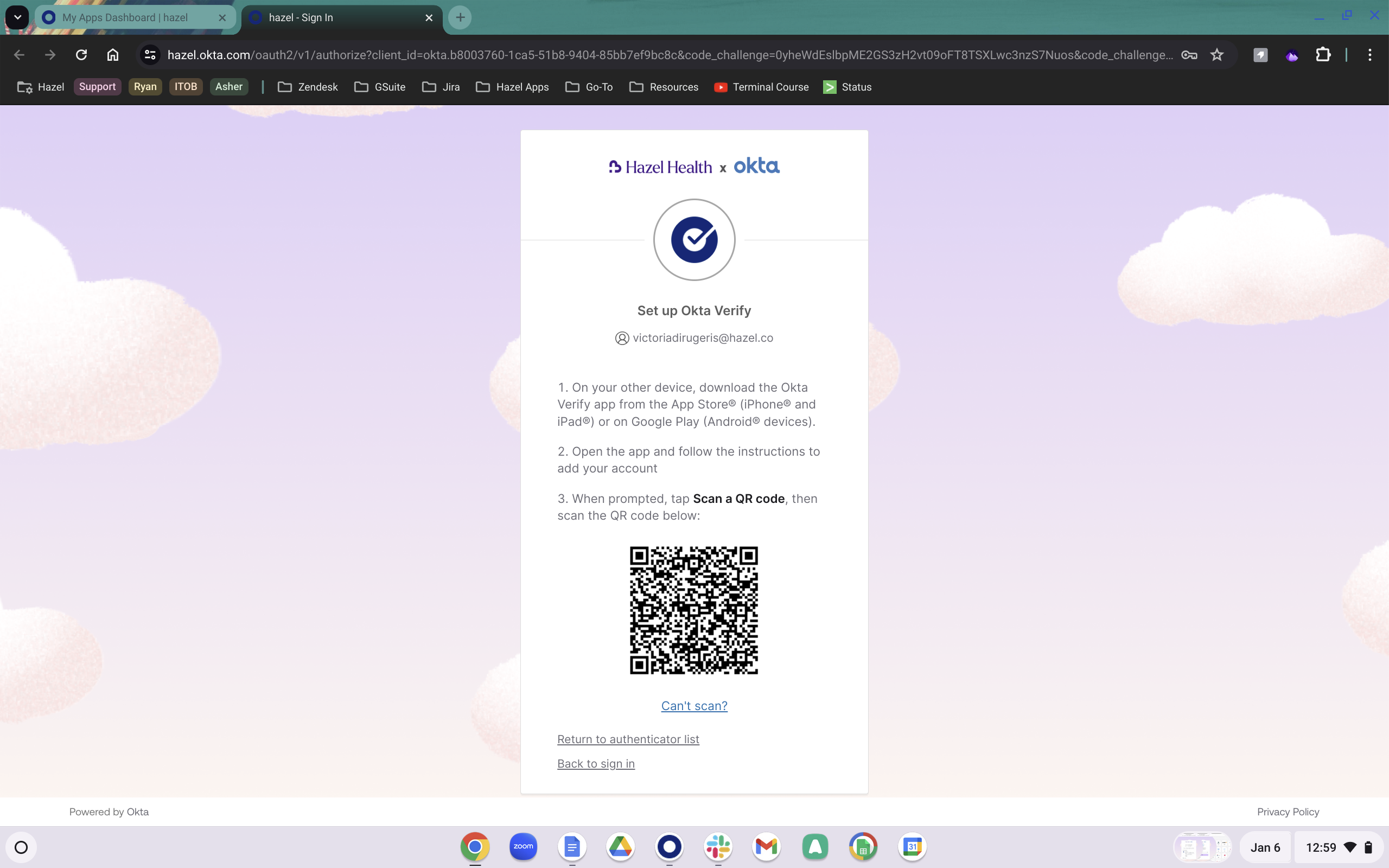
Task: Open the Chrome extensions puzzle icon
Action: click(x=1323, y=55)
